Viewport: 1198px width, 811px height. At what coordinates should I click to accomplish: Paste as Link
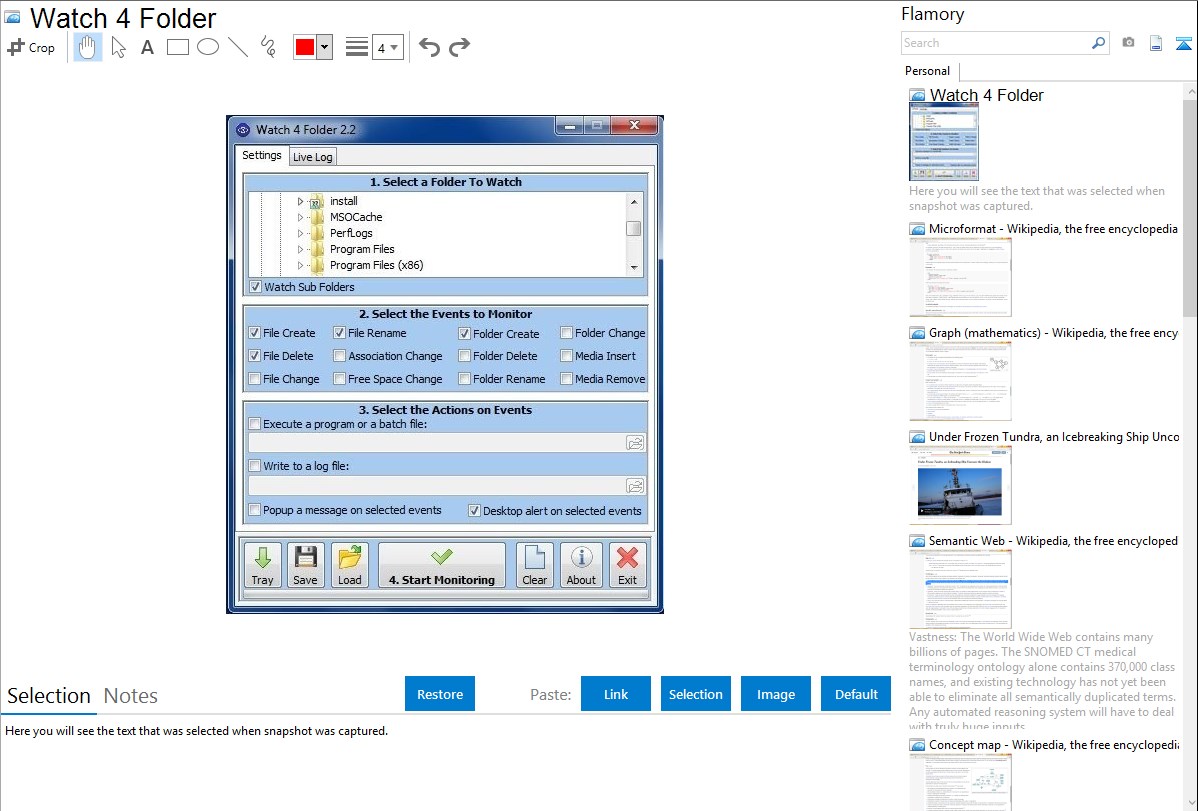tap(616, 694)
